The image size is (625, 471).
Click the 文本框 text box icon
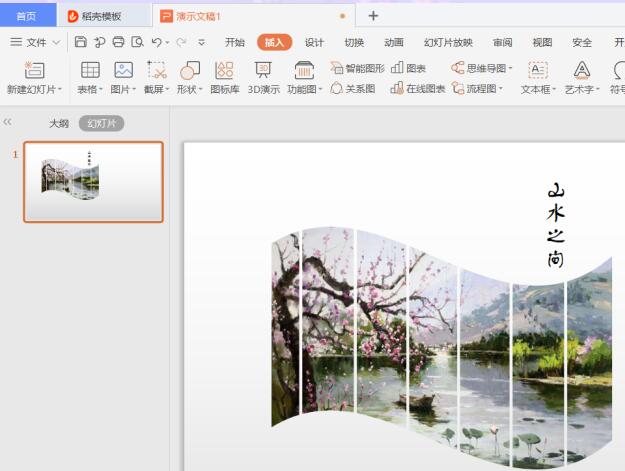coord(538,70)
